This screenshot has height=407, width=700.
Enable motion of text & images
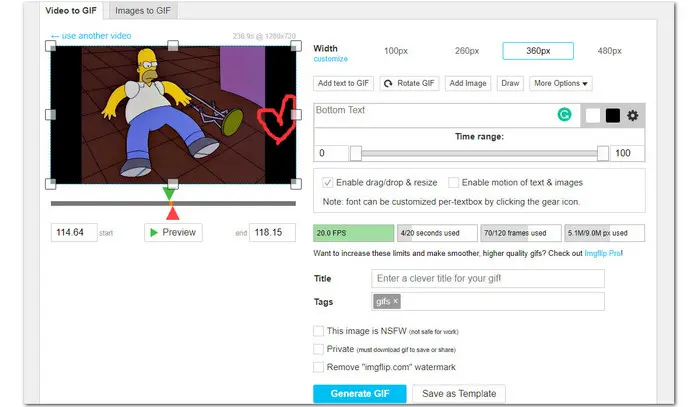pyautogui.click(x=453, y=183)
